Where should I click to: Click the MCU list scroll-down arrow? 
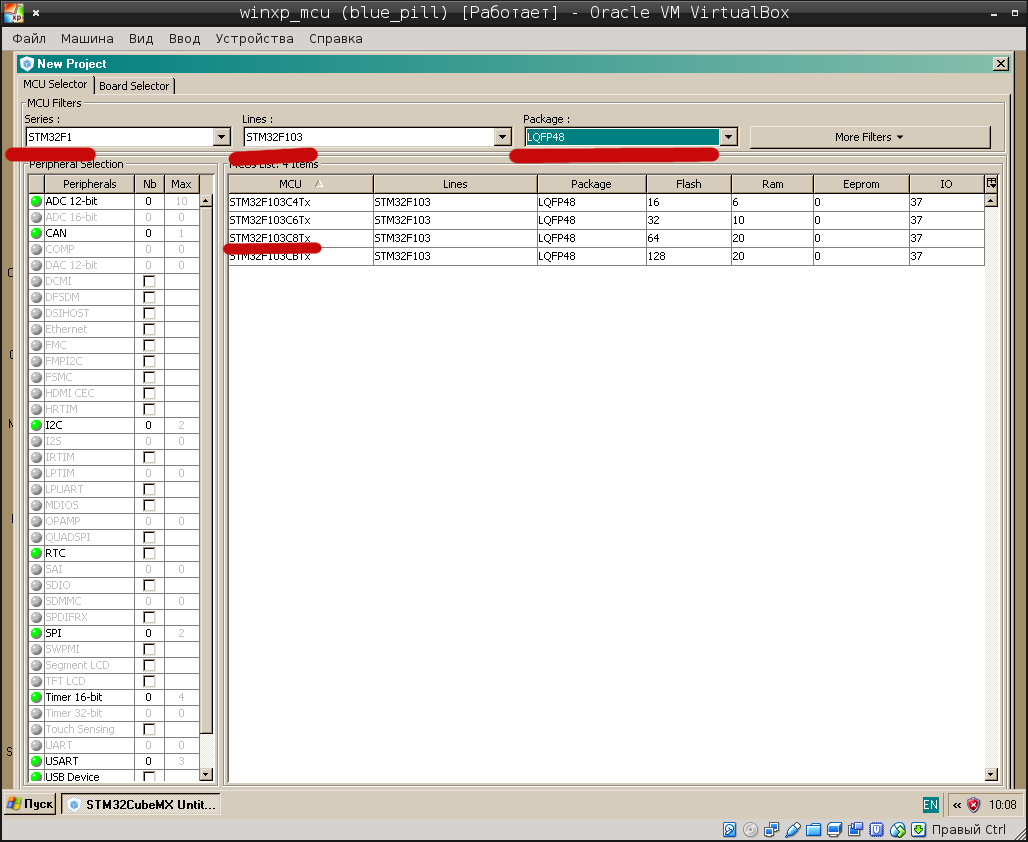[991, 775]
